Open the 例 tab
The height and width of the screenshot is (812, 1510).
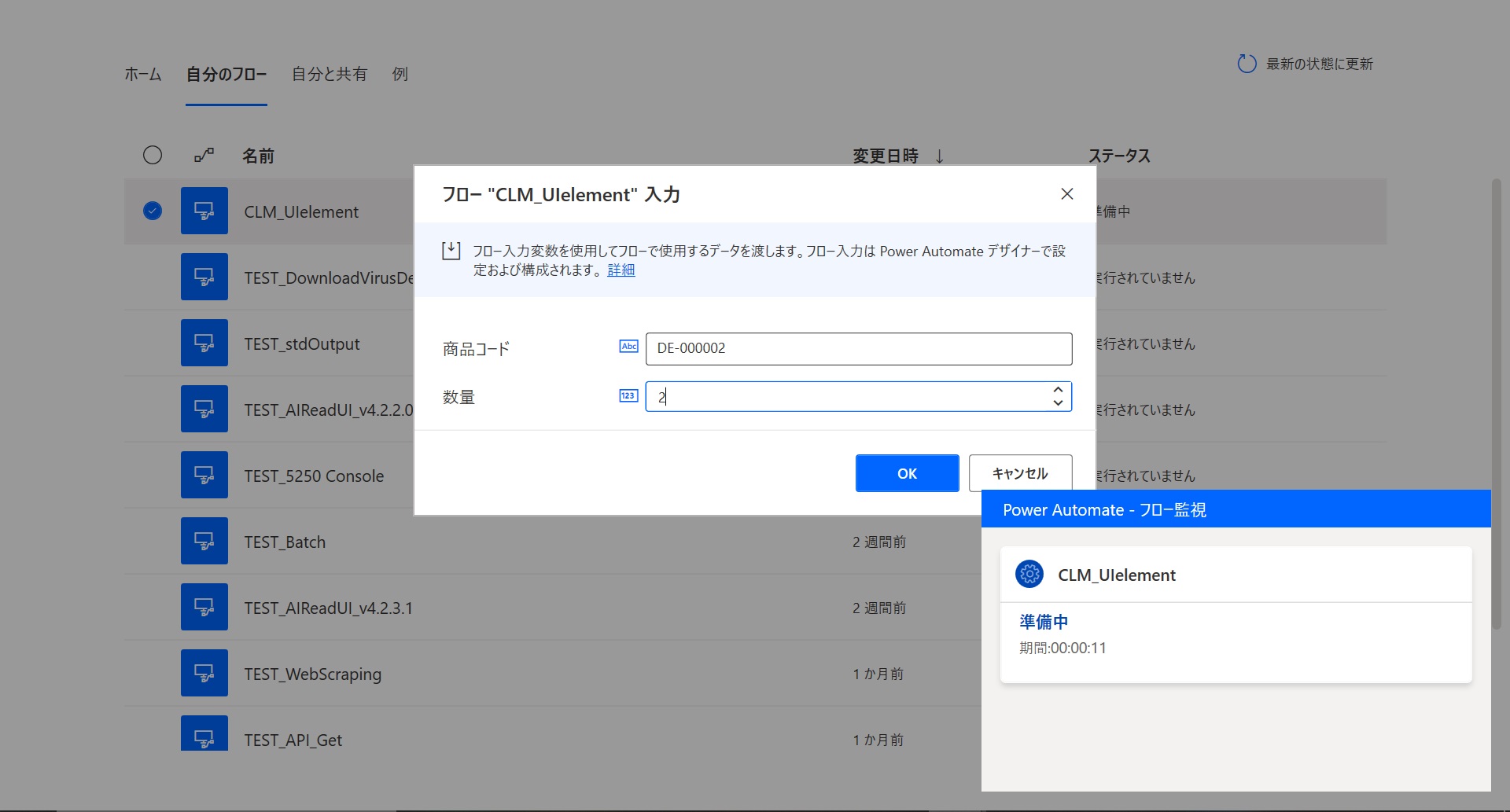coord(400,74)
